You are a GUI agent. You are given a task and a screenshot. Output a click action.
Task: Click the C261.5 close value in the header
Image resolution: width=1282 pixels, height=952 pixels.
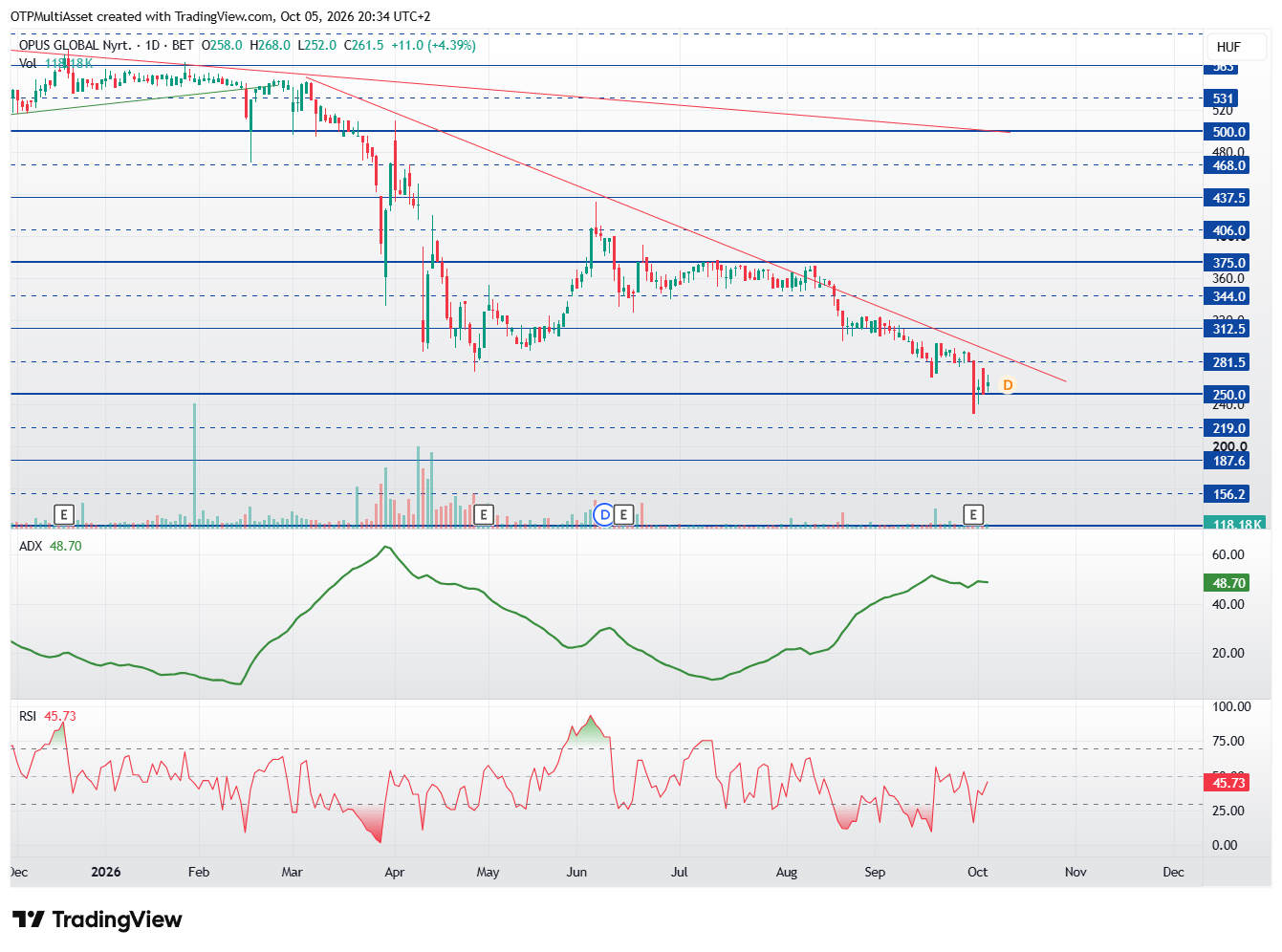coord(364,45)
